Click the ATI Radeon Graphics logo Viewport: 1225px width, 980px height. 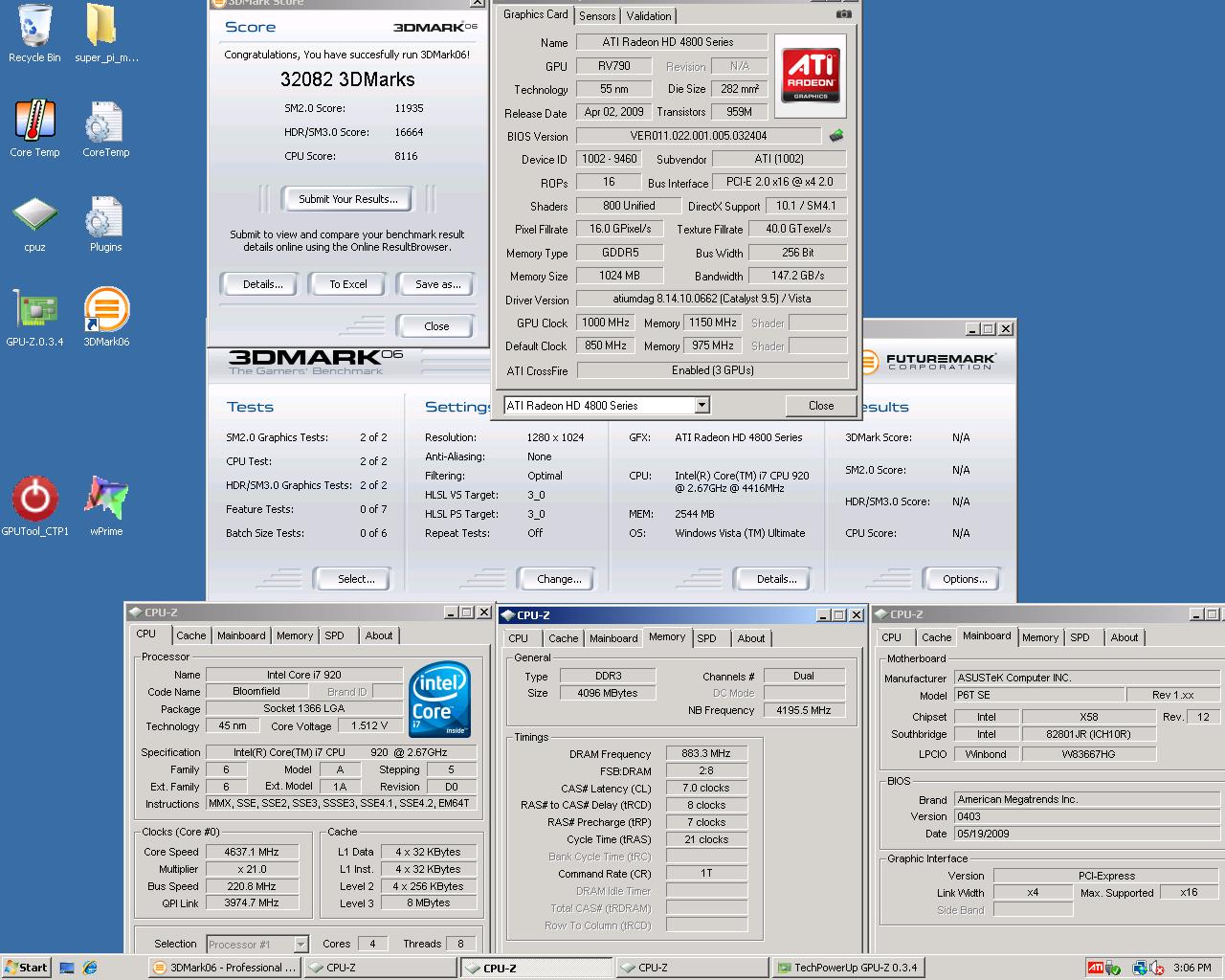[811, 76]
